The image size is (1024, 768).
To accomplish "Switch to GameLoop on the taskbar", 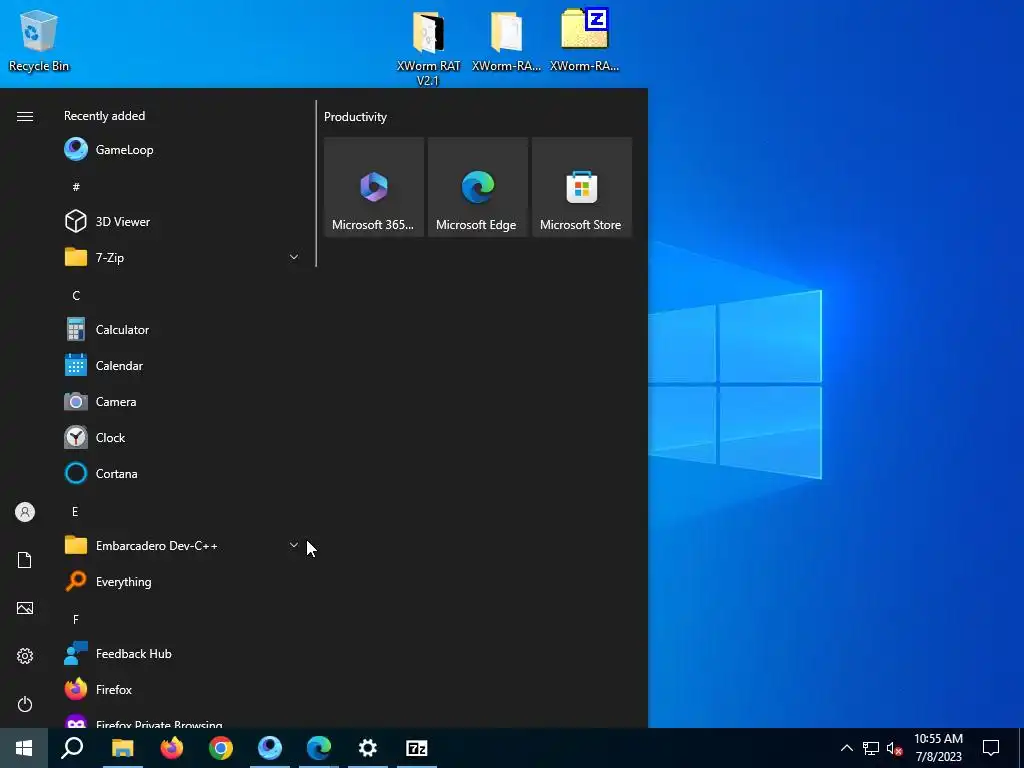I will click(x=270, y=748).
